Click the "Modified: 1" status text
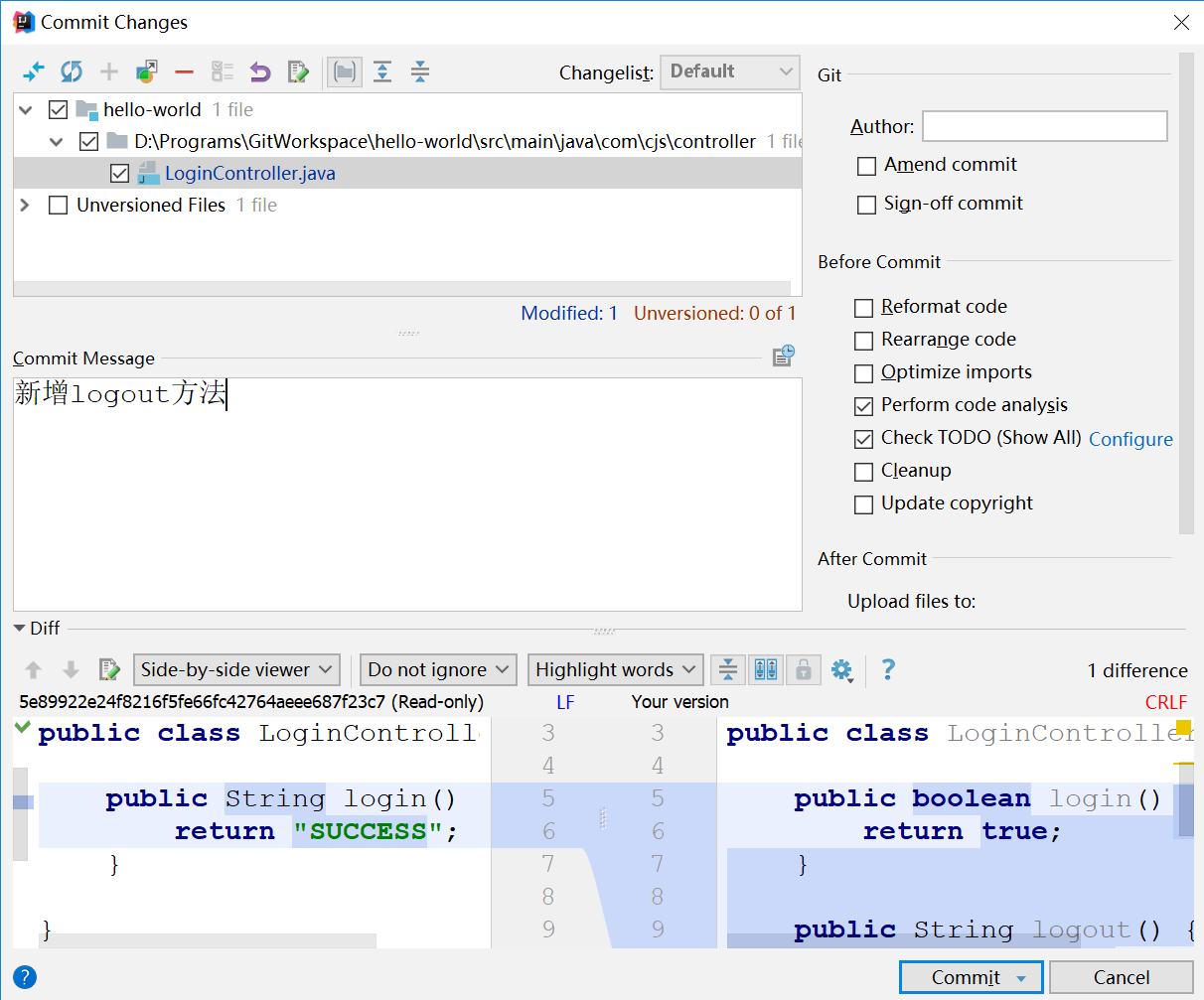The width and height of the screenshot is (1204, 1000). click(x=569, y=314)
